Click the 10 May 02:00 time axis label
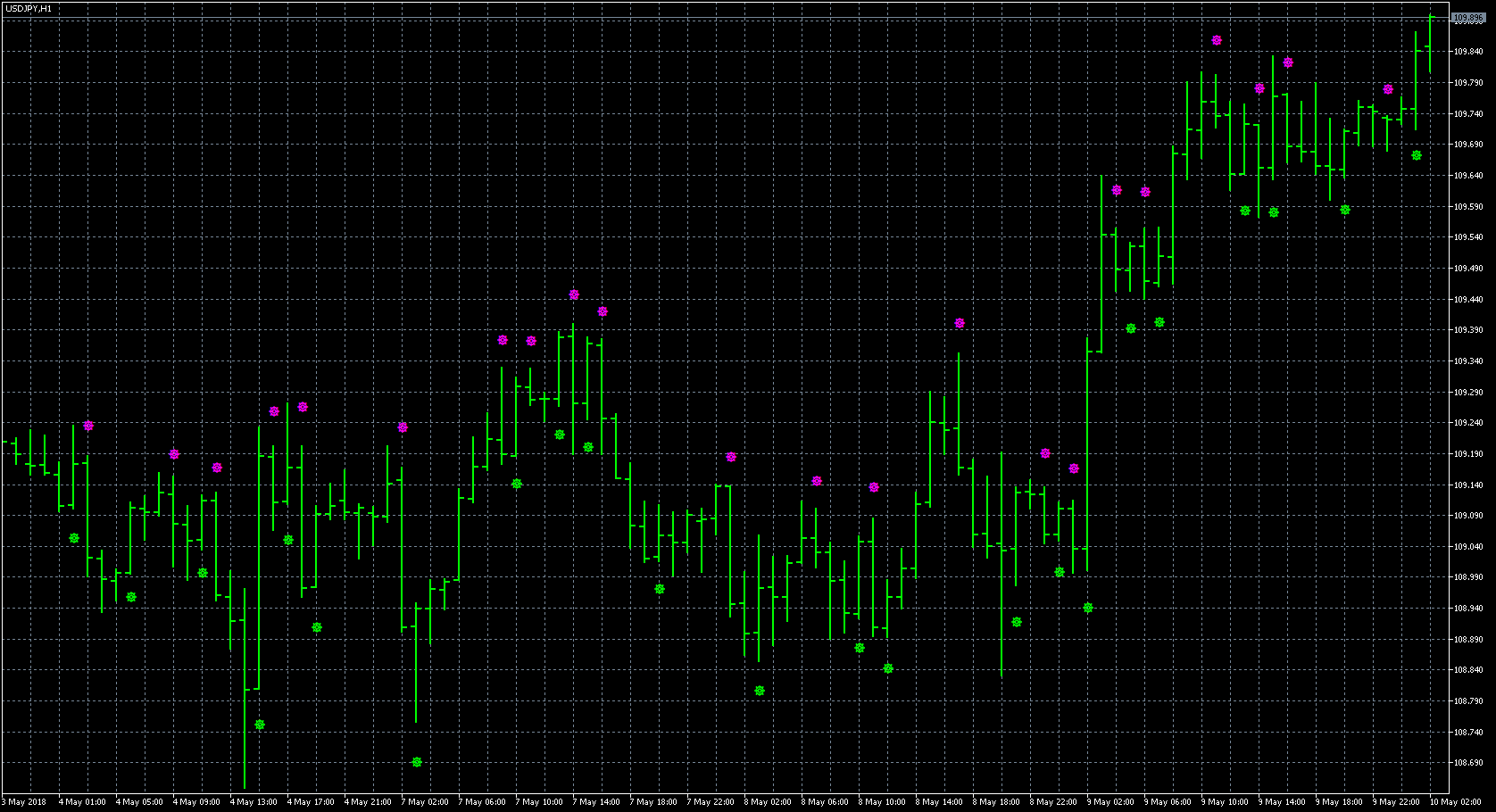The width and height of the screenshot is (1496, 812). [x=1453, y=802]
